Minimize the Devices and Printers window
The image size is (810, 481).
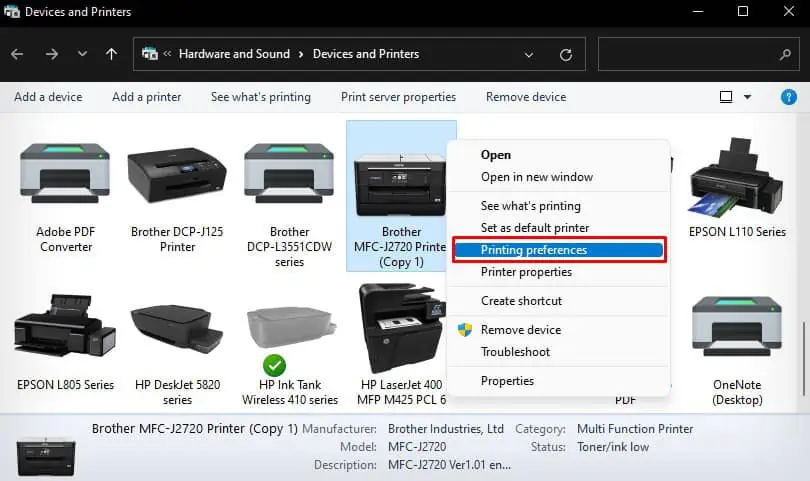pyautogui.click(x=698, y=11)
